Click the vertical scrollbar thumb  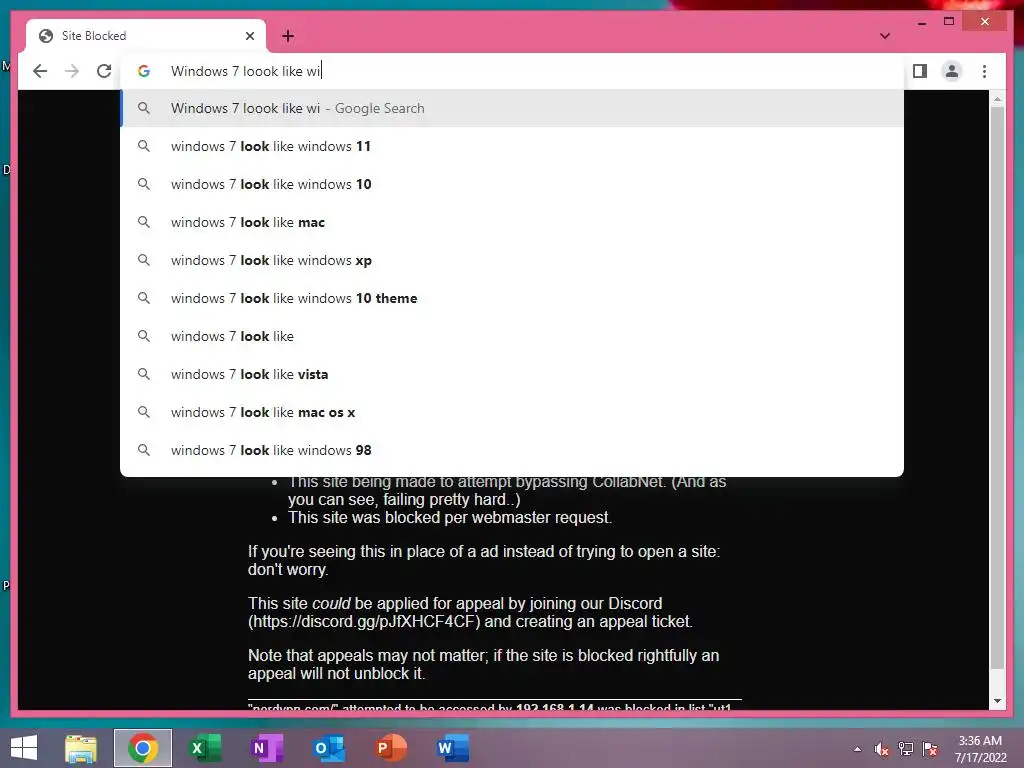(997, 388)
